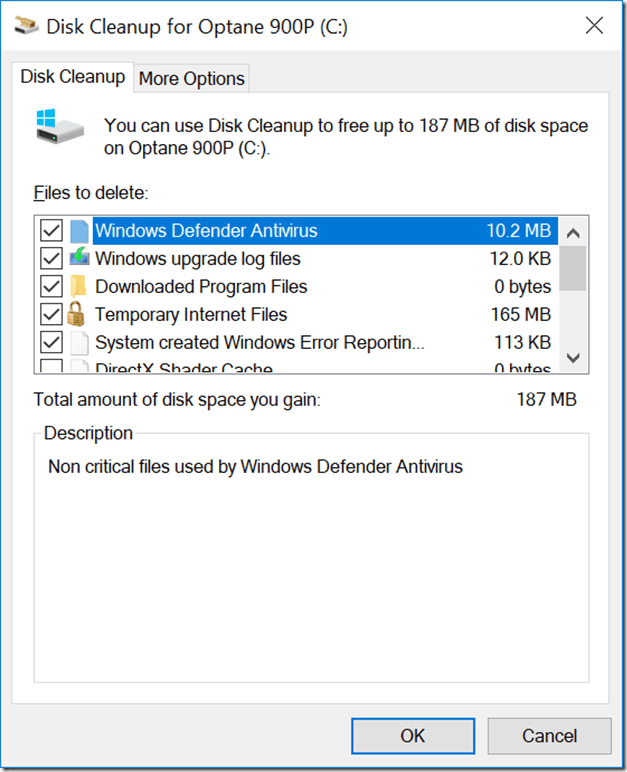
Task: Uncheck Windows upgrade log files checkbox
Action: tap(51, 258)
